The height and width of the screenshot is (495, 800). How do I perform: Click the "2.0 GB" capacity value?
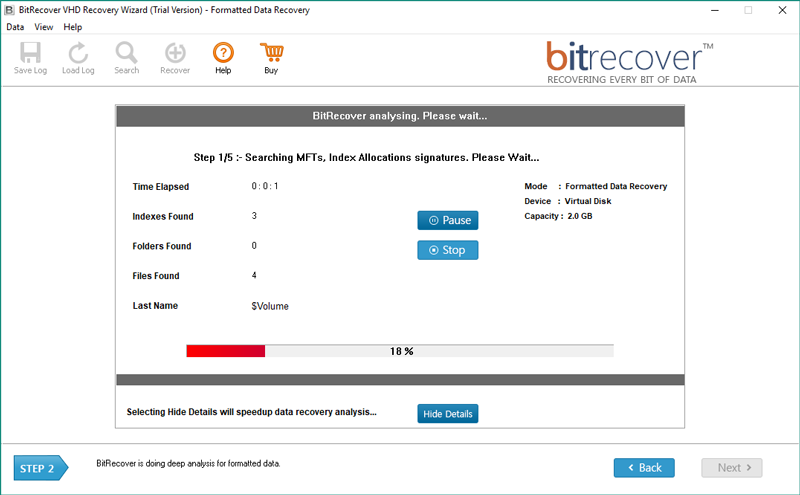(580, 216)
